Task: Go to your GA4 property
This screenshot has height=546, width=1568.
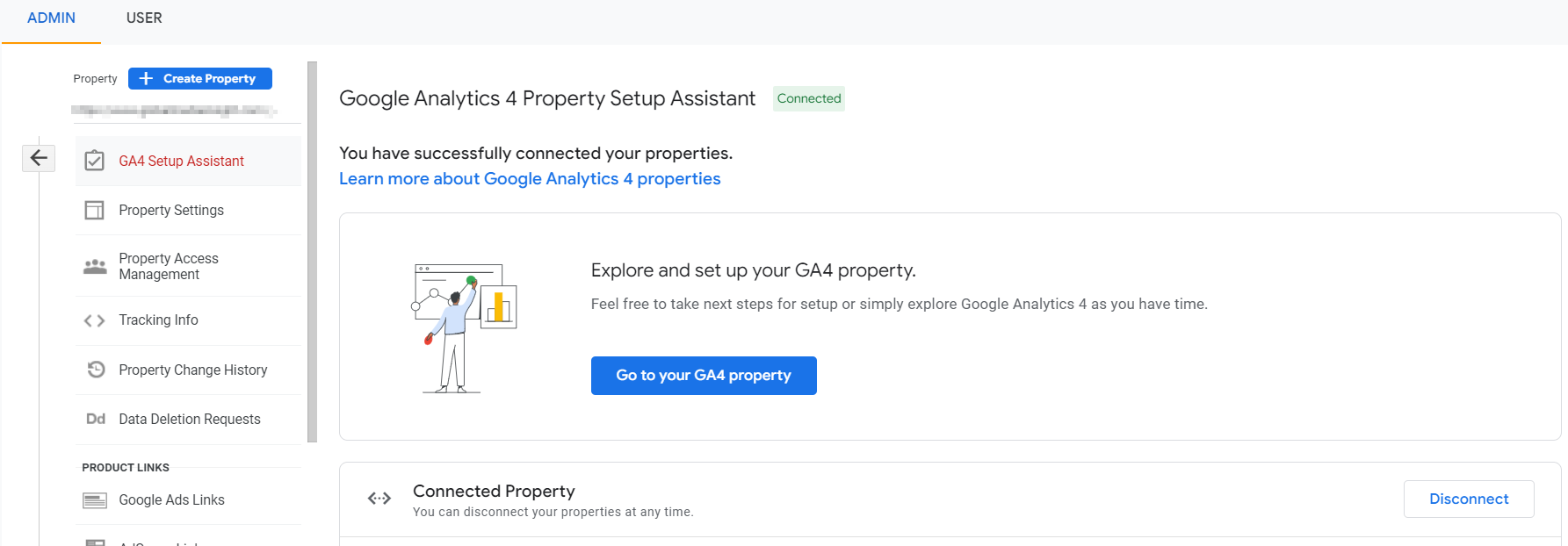Action: pos(704,376)
